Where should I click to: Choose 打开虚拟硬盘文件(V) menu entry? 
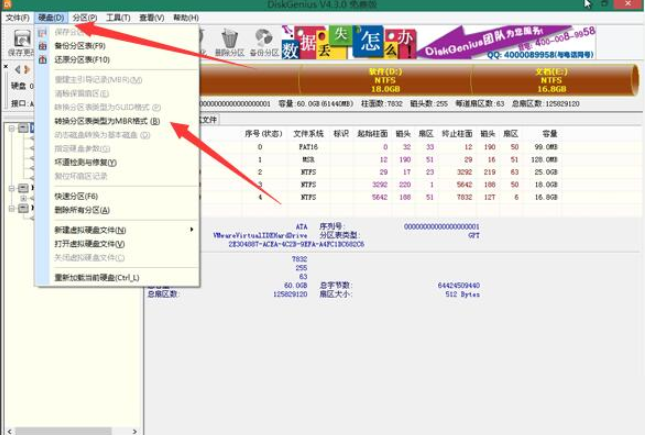click(x=117, y=244)
